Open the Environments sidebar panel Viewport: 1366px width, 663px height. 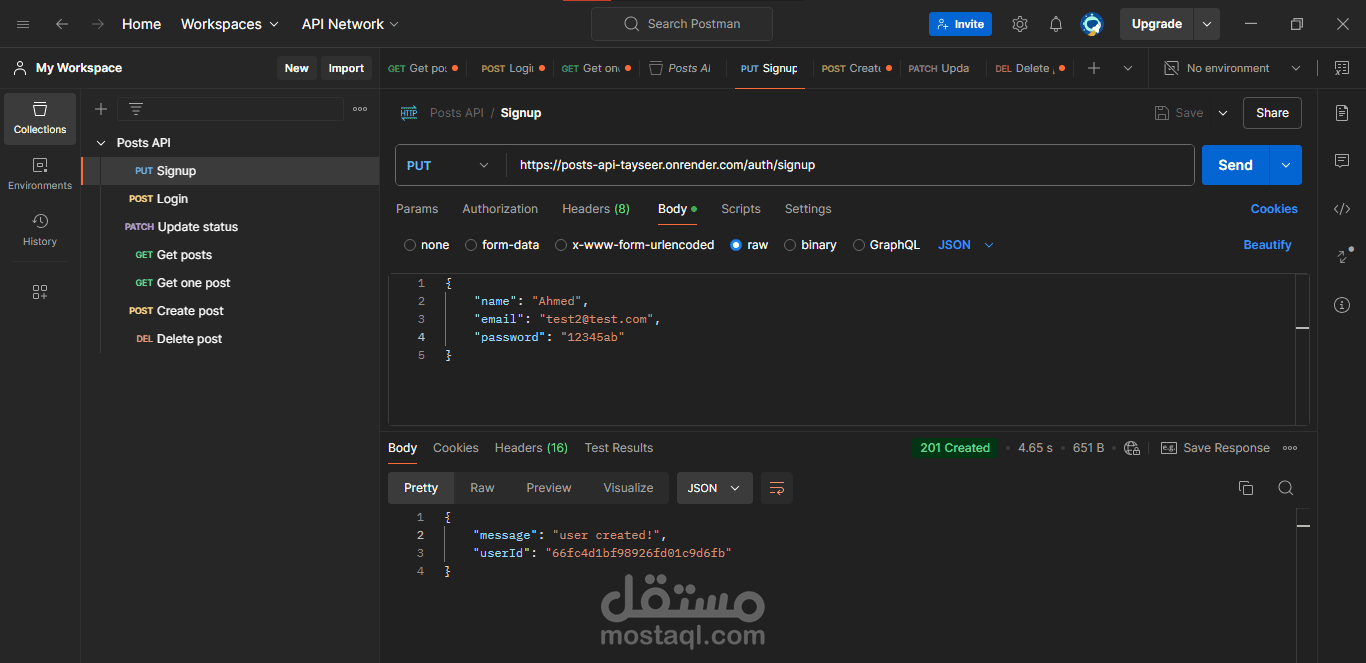point(40,174)
